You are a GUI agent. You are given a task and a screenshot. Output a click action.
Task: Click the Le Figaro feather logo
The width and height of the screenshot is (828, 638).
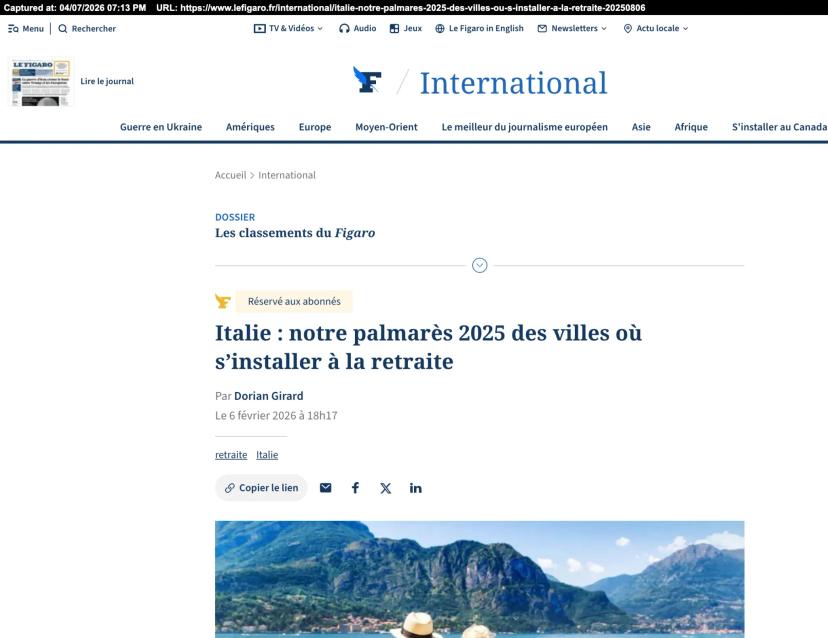tap(367, 80)
